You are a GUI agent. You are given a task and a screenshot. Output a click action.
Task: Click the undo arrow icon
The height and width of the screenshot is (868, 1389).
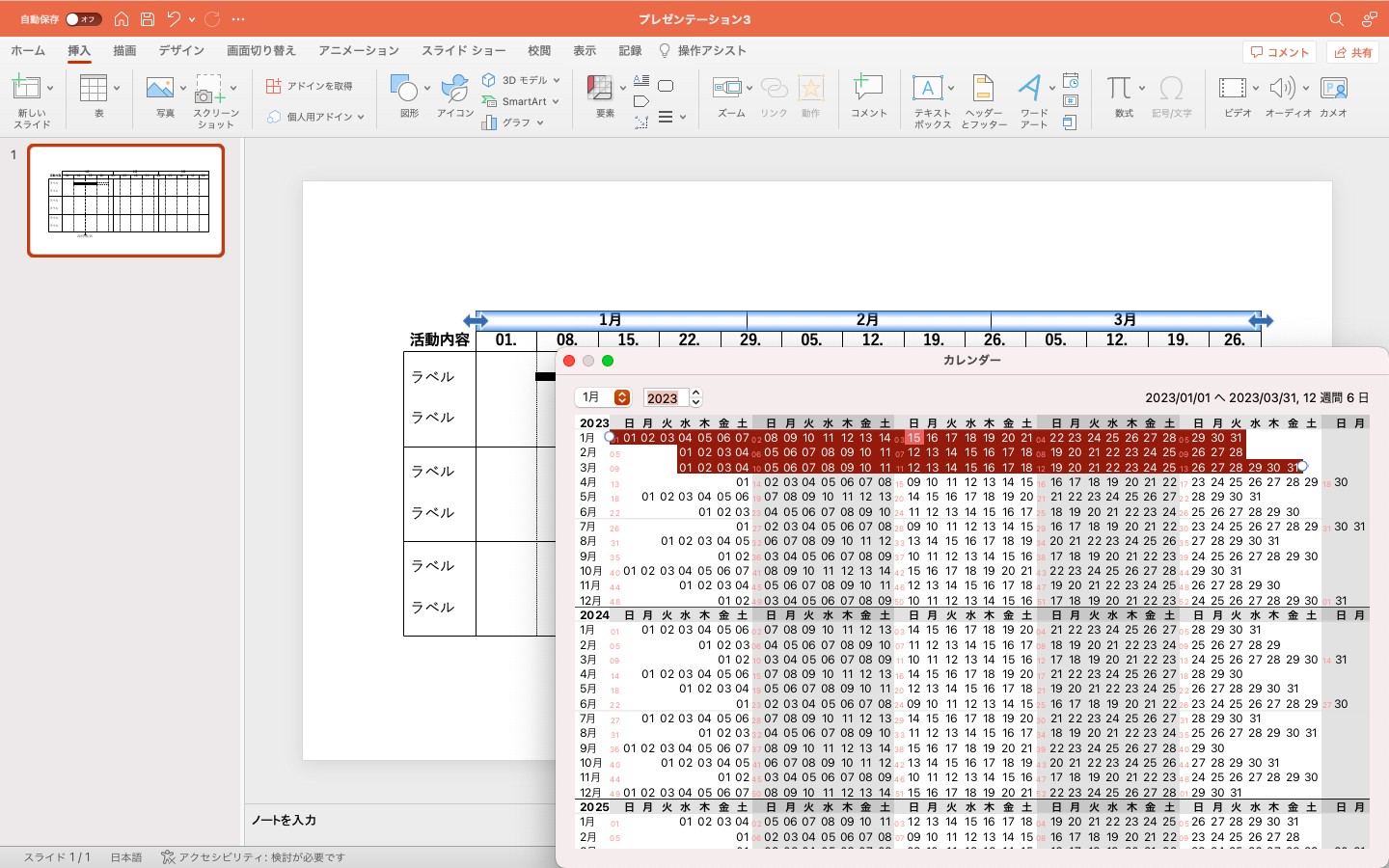pos(174,19)
